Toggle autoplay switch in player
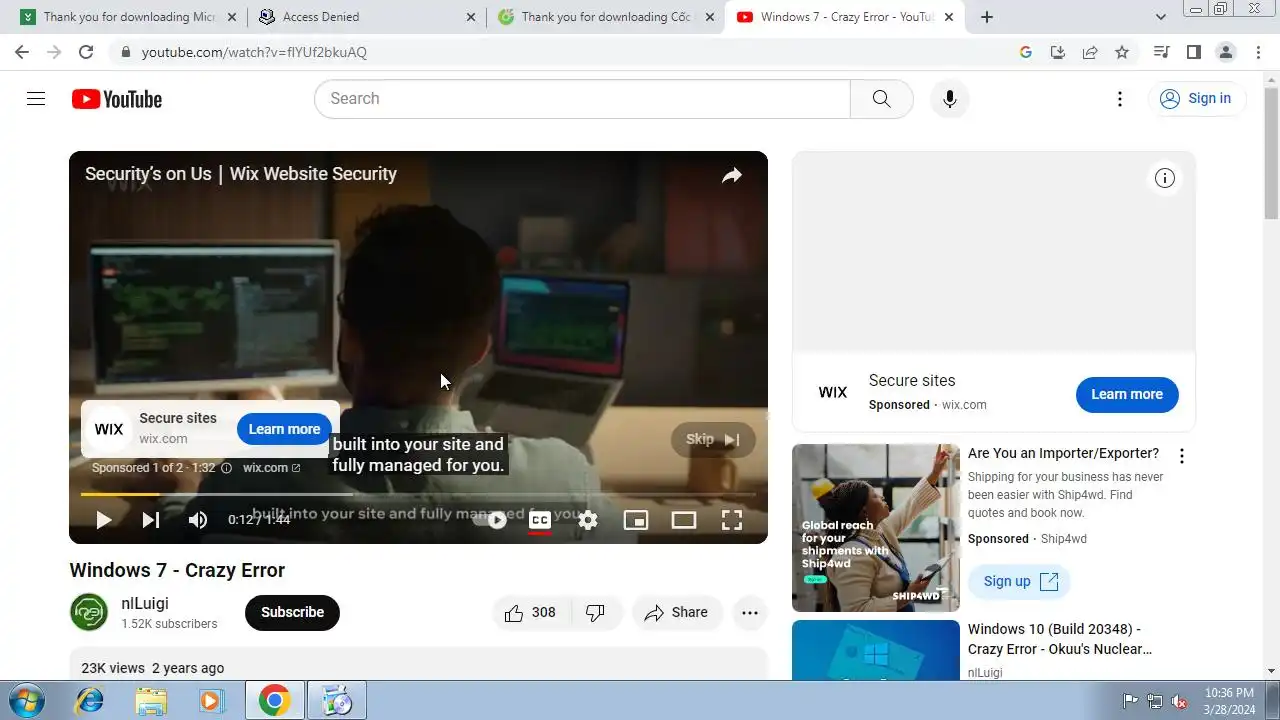1280x720 pixels. 490,519
